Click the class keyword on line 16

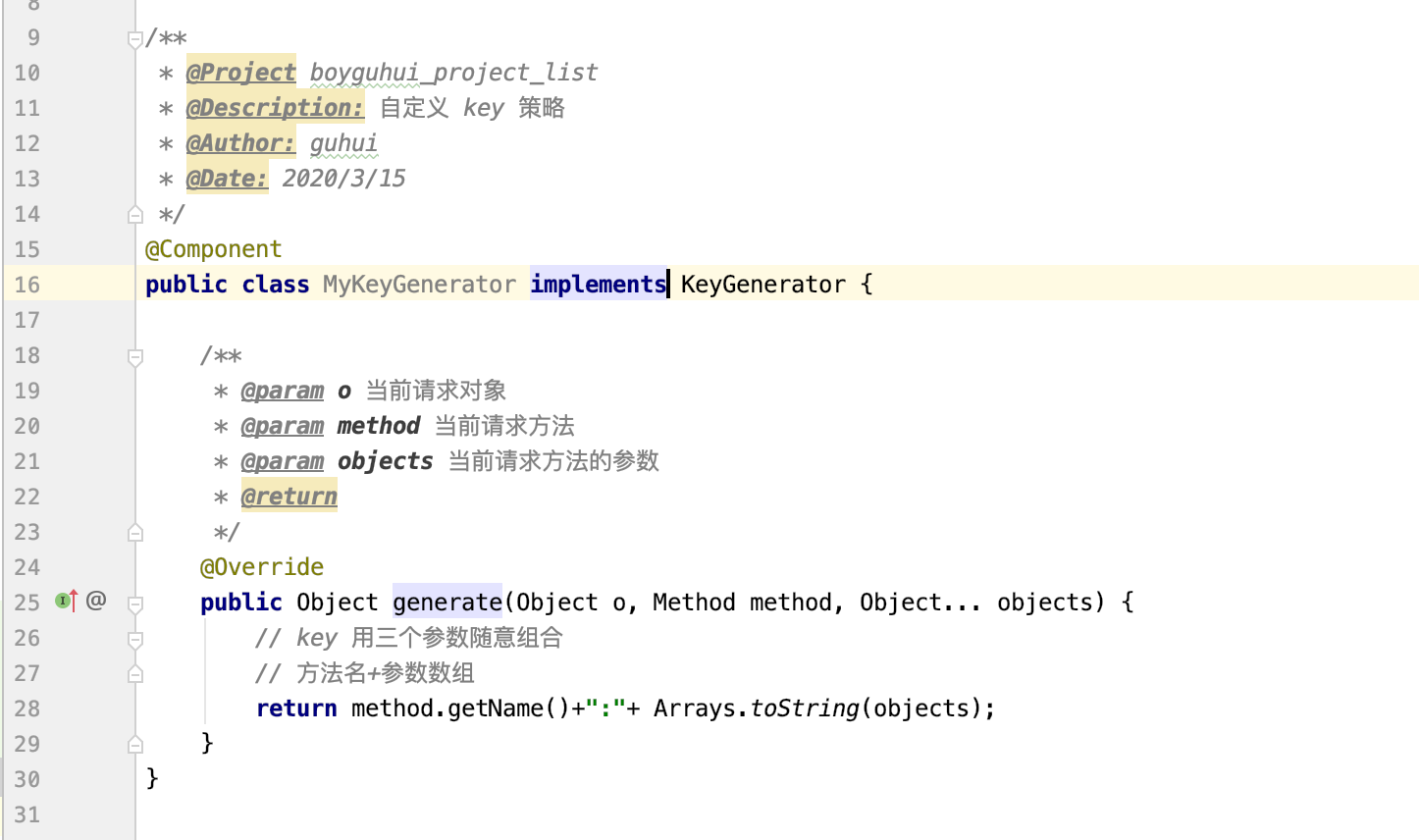click(x=276, y=285)
